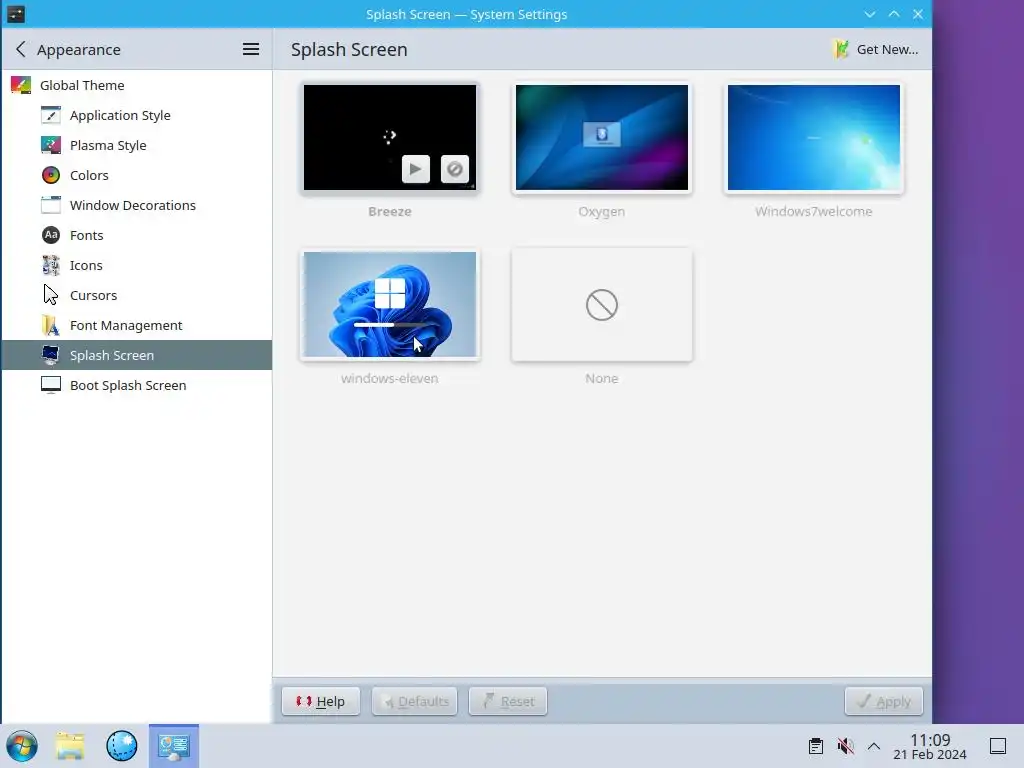This screenshot has width=1024, height=768.
Task: Click the Global Theme icon
Action: [x=21, y=85]
